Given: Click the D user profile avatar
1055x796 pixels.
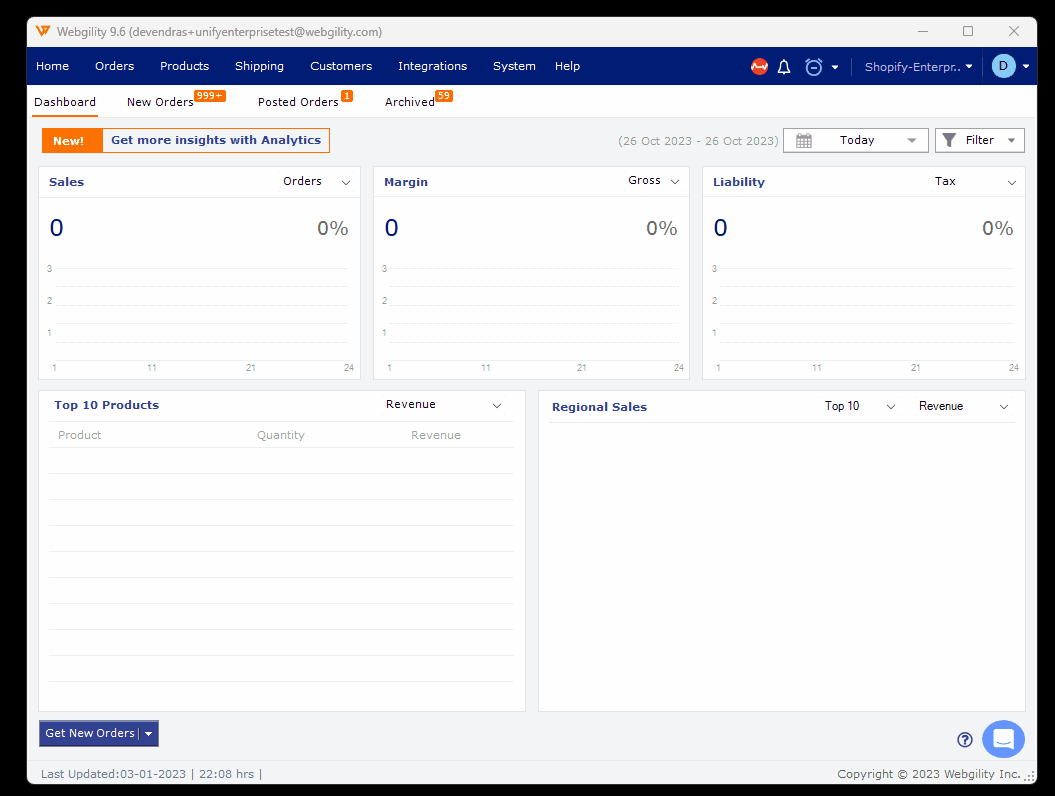Looking at the screenshot, I should pos(1003,66).
